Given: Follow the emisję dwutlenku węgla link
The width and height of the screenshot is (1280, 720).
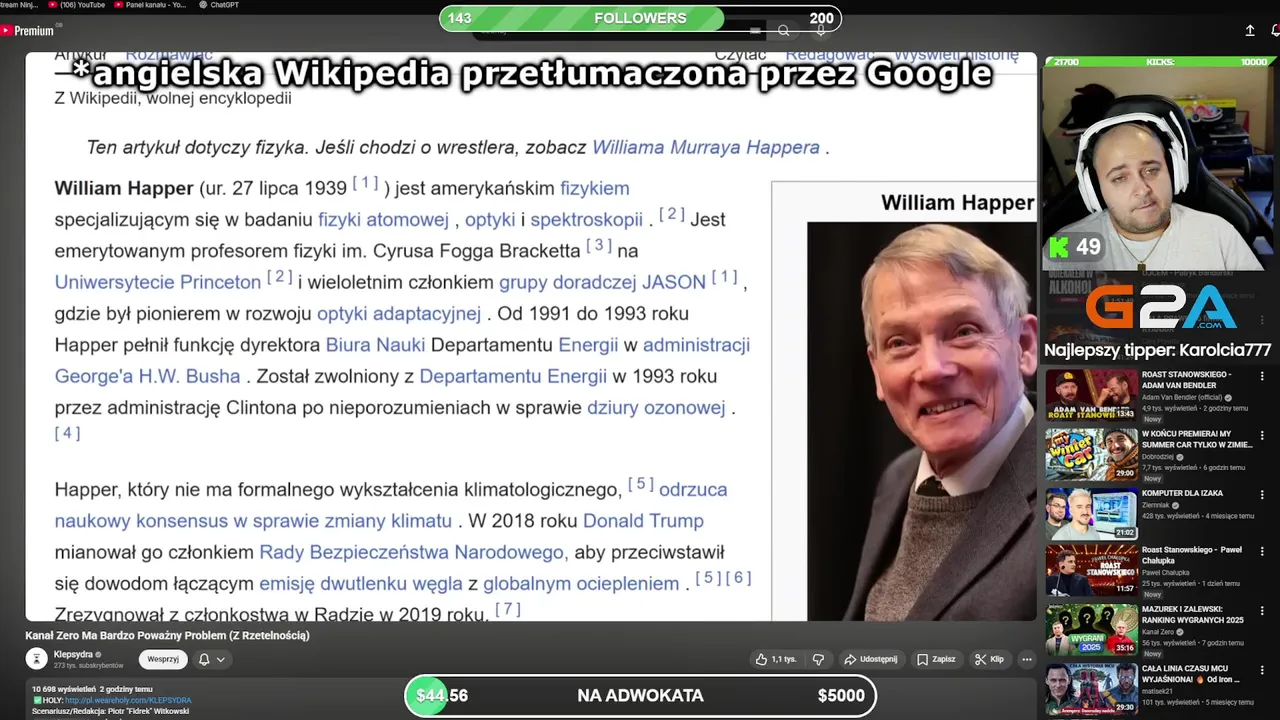Looking at the screenshot, I should point(361,583).
